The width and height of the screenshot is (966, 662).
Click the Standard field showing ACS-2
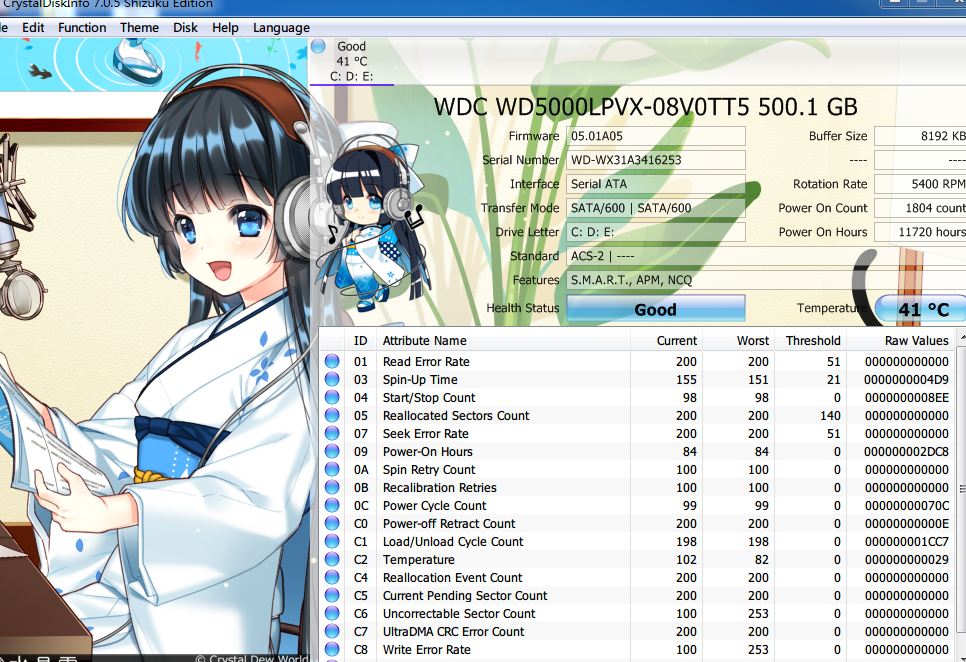click(x=766, y=256)
